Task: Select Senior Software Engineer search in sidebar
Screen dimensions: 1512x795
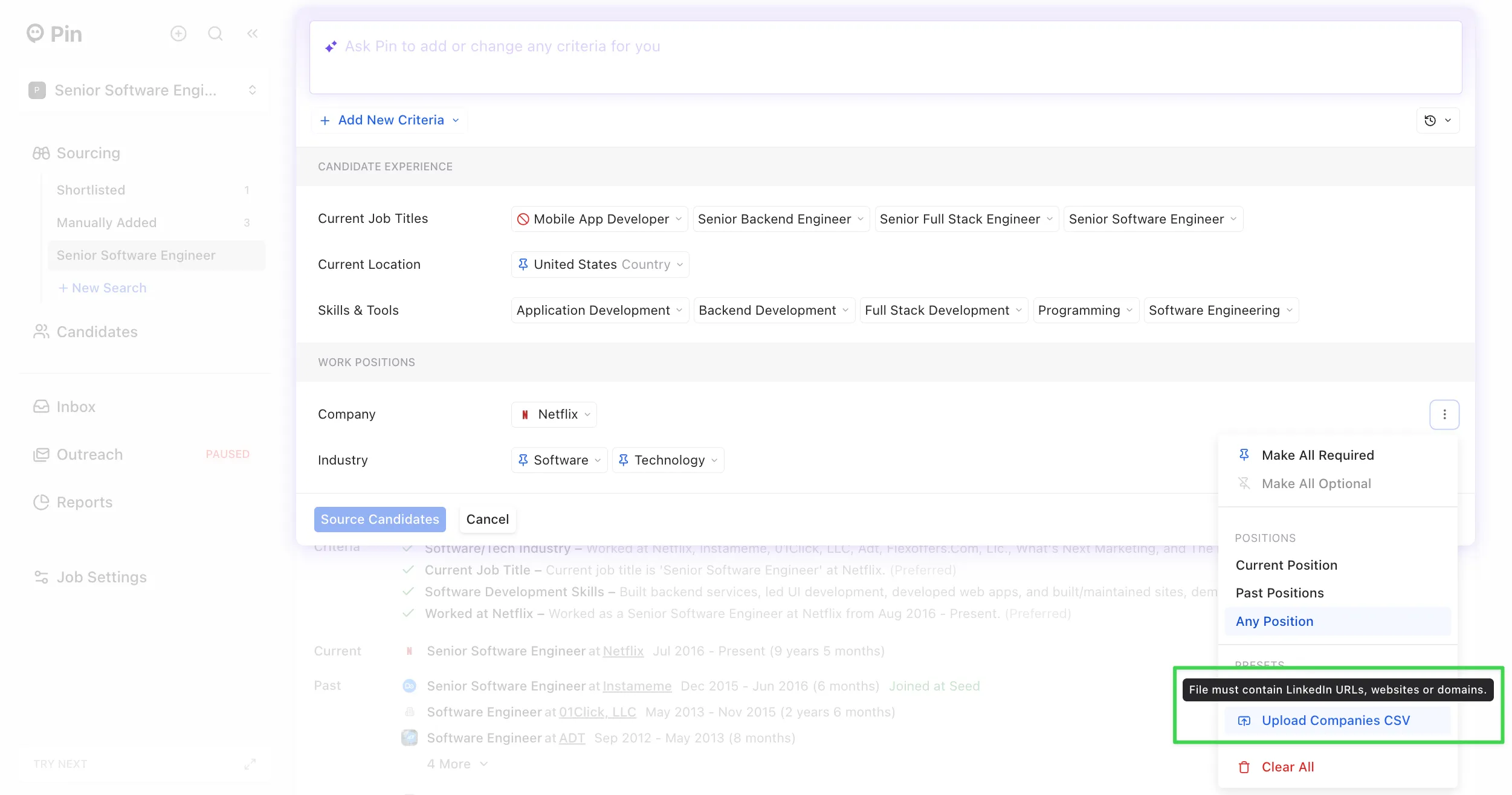Action: click(x=156, y=256)
